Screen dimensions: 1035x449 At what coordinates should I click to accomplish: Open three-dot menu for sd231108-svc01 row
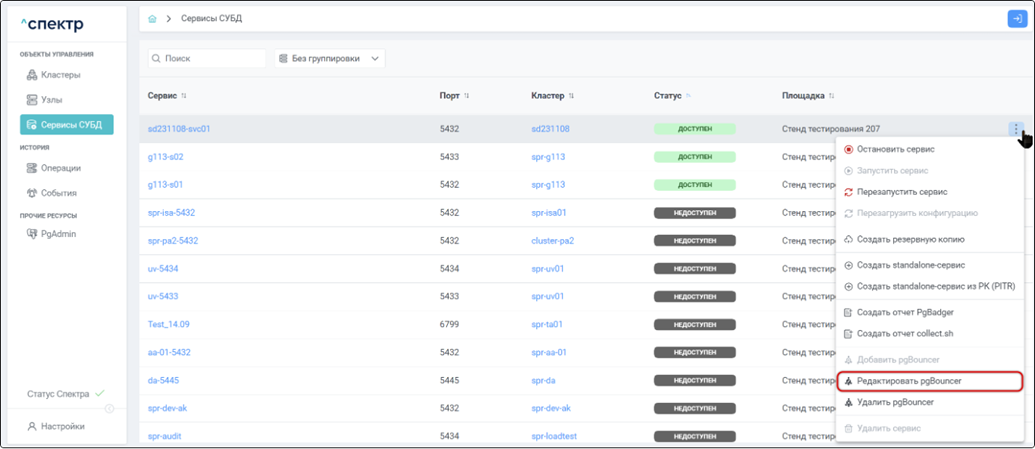pos(1015,129)
